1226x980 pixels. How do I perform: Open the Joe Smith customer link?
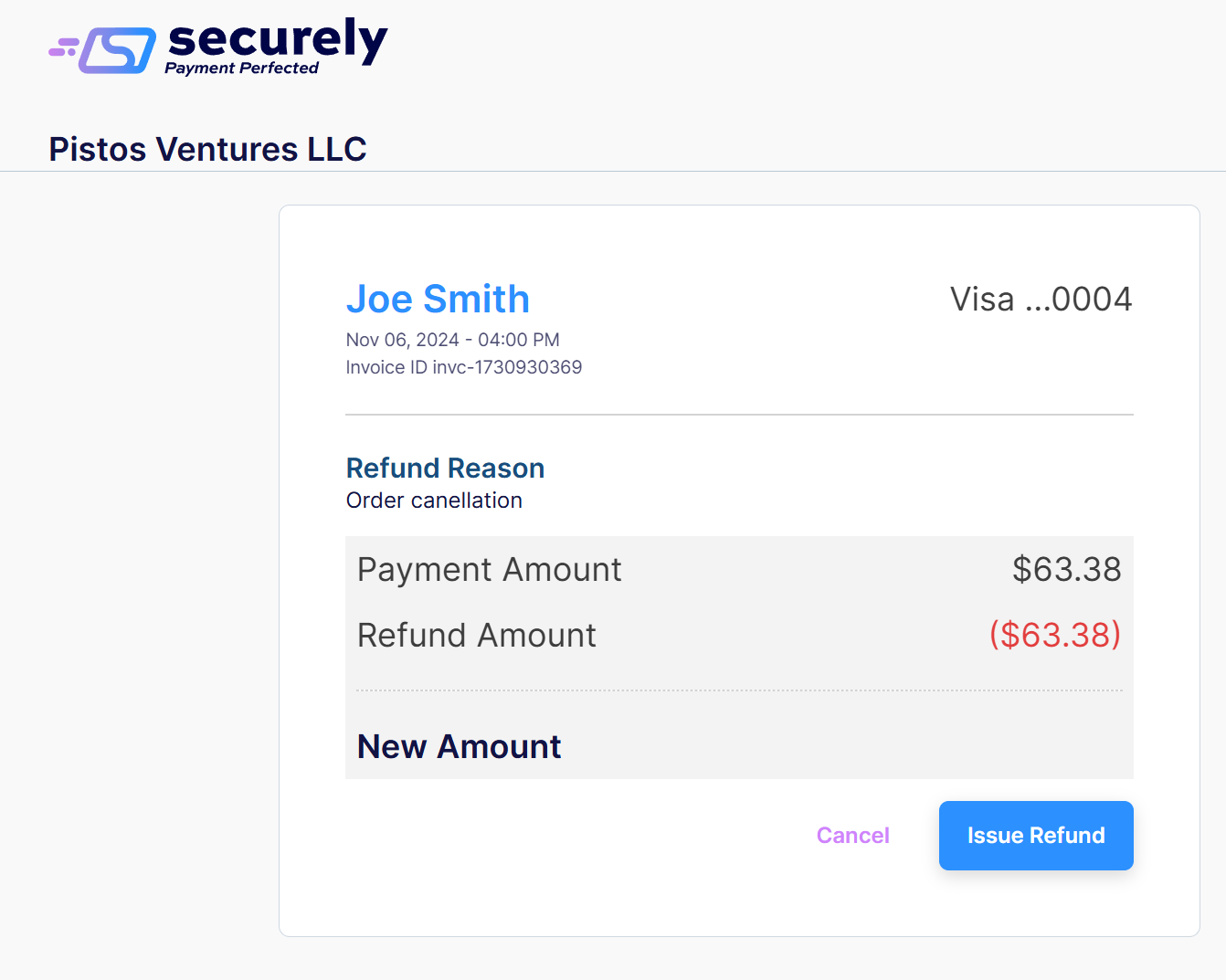point(438,299)
